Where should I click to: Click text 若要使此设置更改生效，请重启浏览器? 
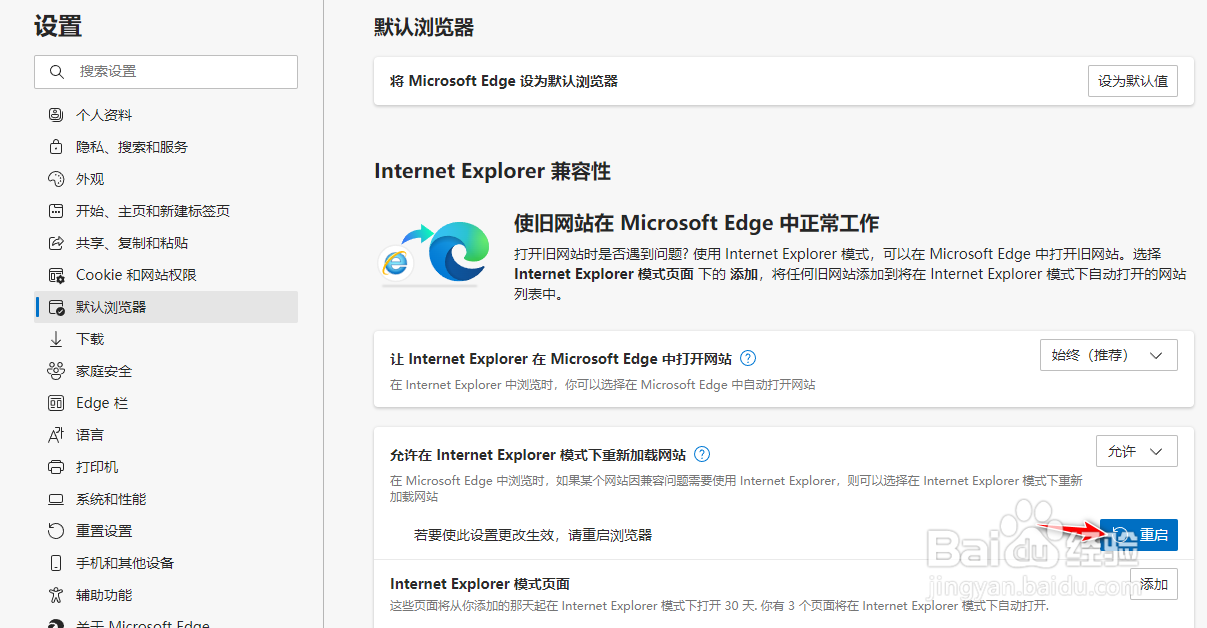[x=533, y=535]
